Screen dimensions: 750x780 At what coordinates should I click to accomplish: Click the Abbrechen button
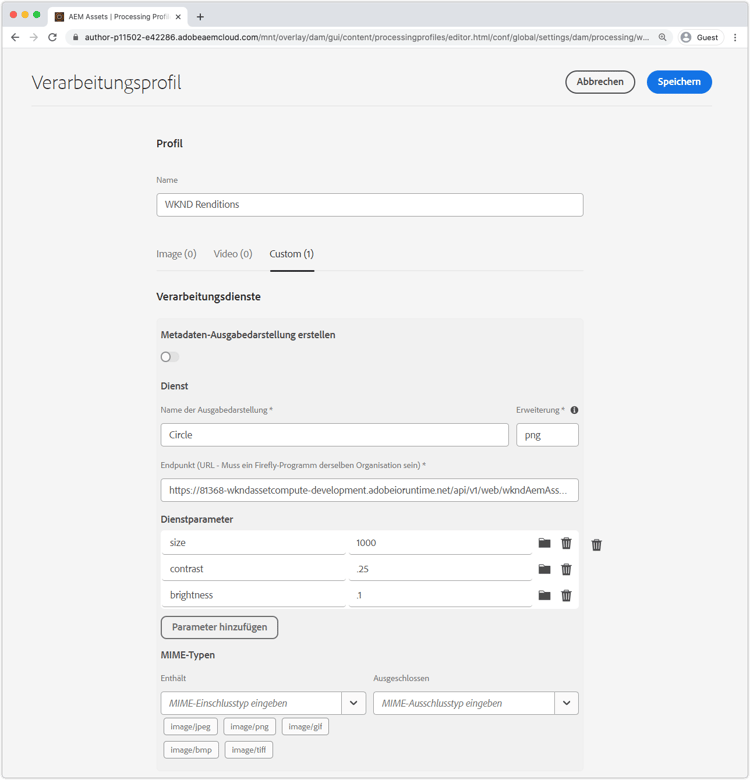click(x=600, y=82)
